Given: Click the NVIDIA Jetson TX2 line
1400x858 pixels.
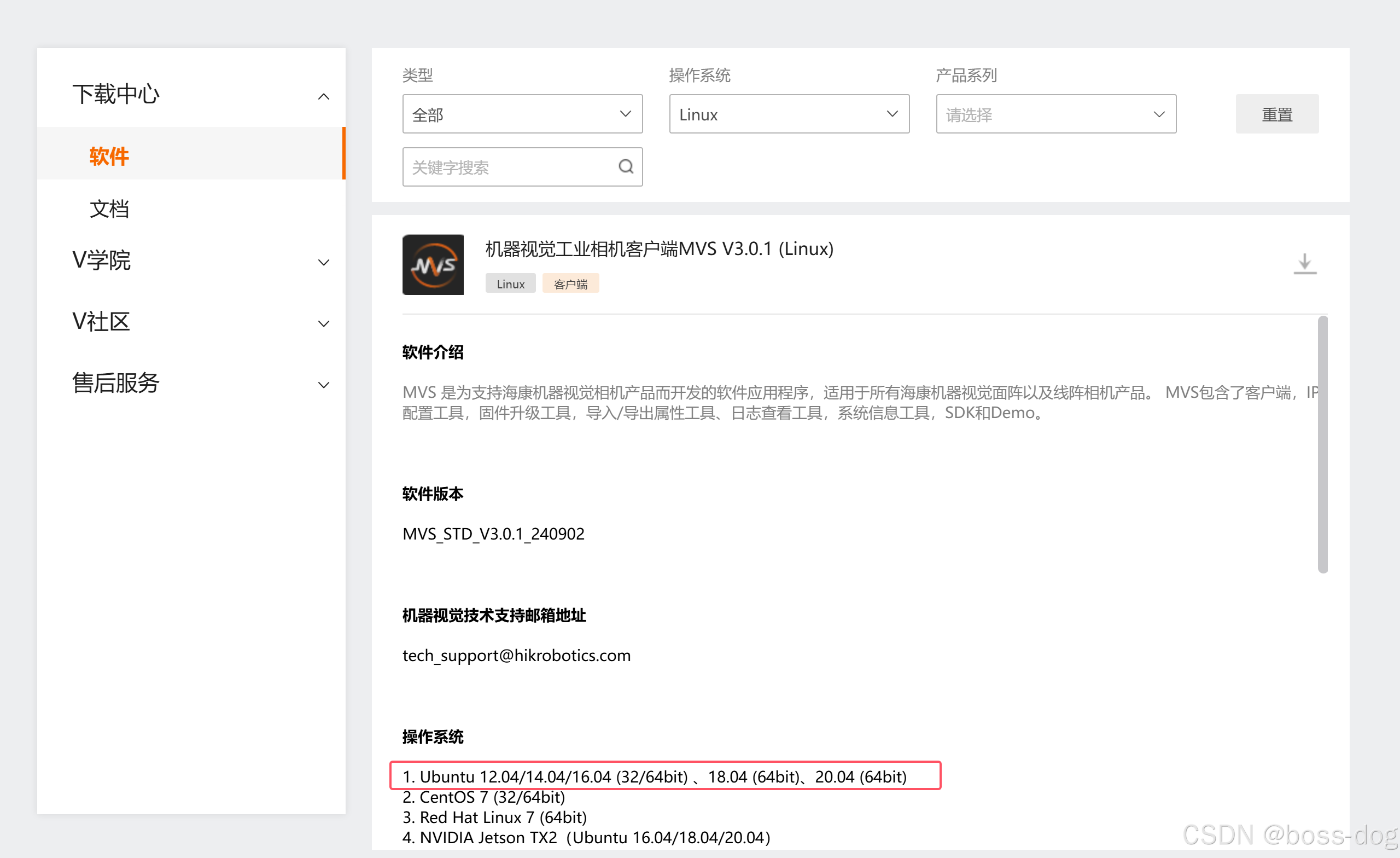Looking at the screenshot, I should click(x=586, y=838).
